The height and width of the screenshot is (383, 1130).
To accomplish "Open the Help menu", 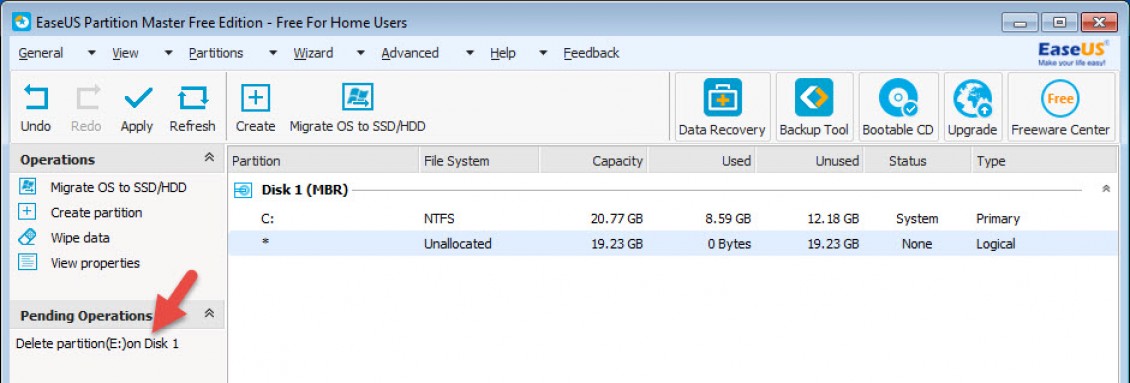I will click(x=502, y=53).
